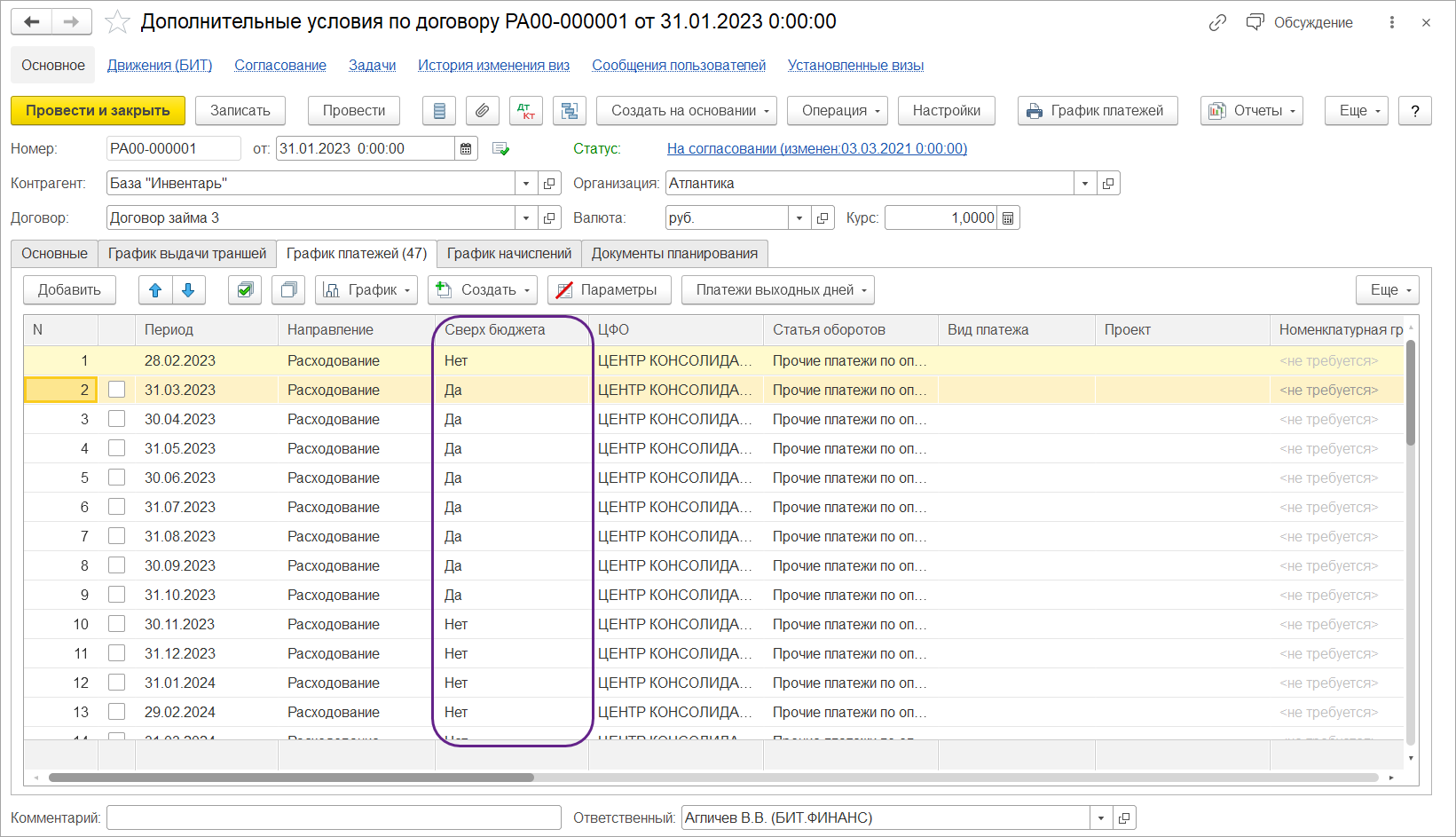Viewport: 1456px width, 837px height.
Task: Open История изменения виз section
Action: click(x=494, y=66)
